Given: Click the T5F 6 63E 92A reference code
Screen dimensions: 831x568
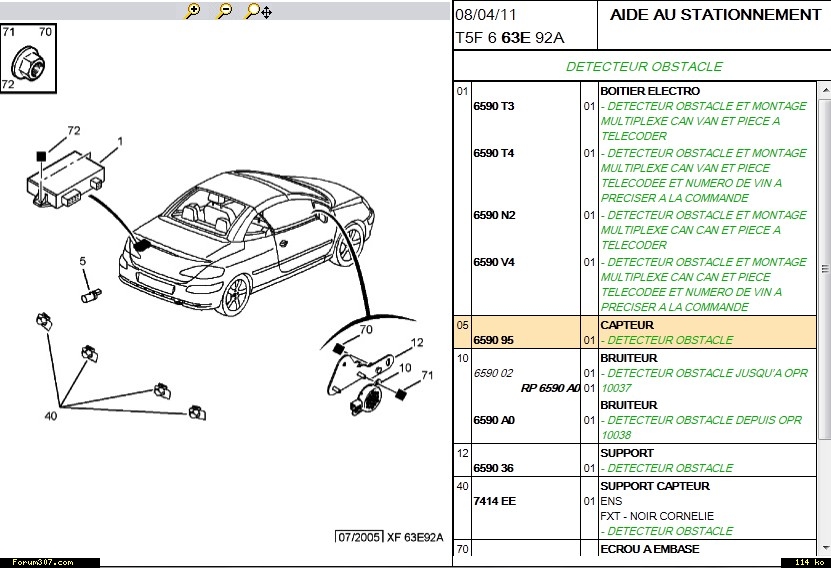Looking at the screenshot, I should pos(510,38).
